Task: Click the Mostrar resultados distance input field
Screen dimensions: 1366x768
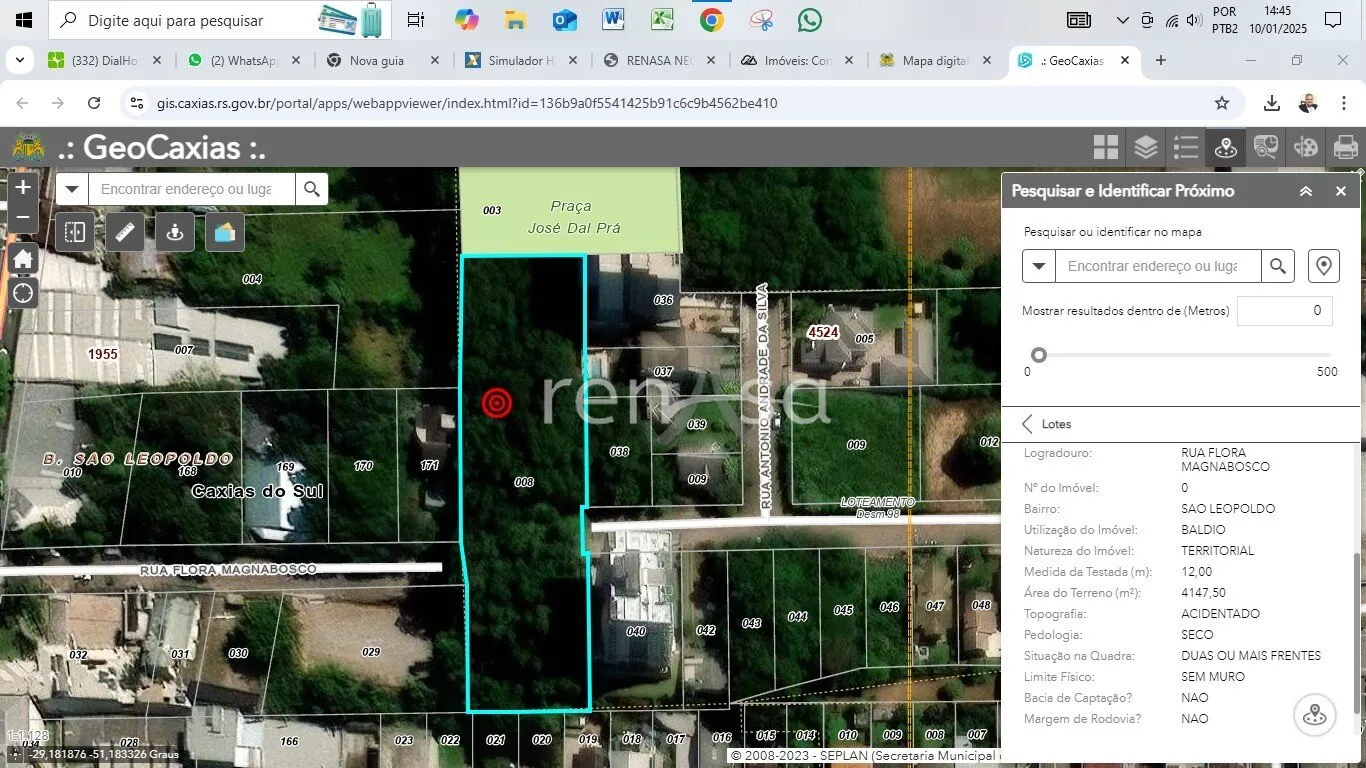Action: coord(1284,311)
